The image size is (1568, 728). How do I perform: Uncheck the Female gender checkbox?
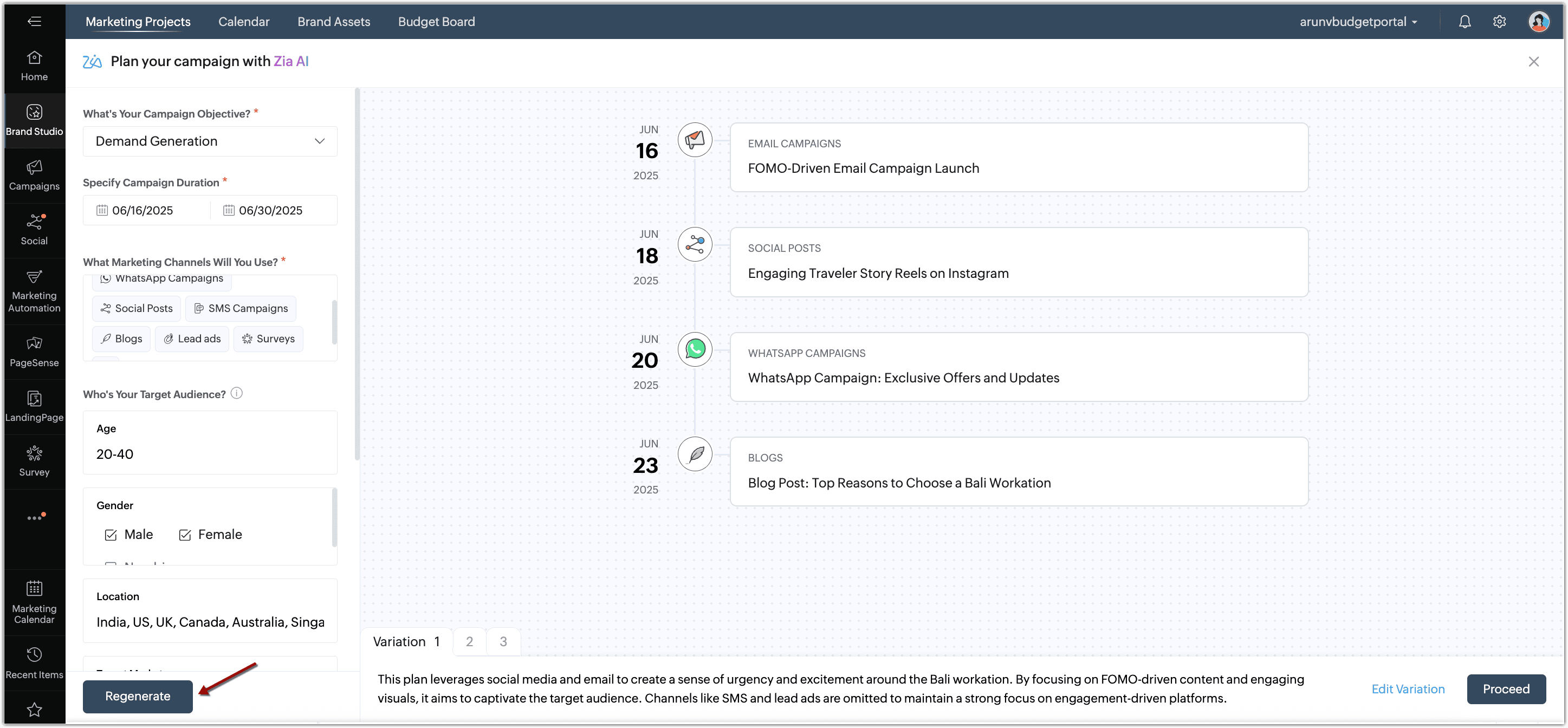point(185,535)
